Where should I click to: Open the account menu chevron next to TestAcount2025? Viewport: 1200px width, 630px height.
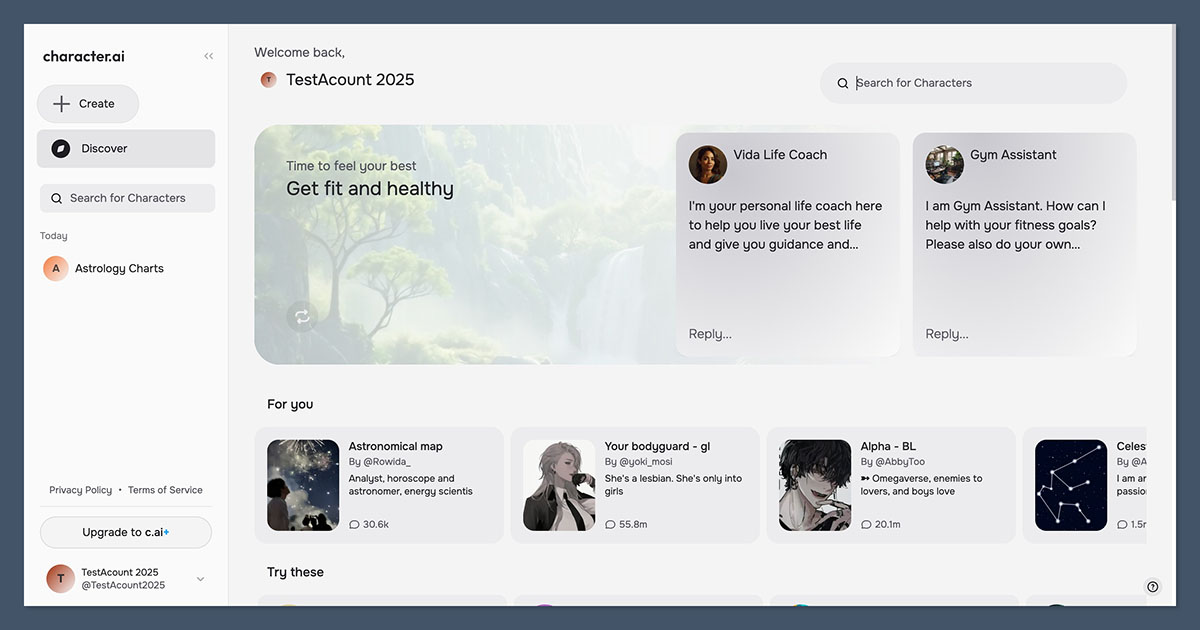199,578
